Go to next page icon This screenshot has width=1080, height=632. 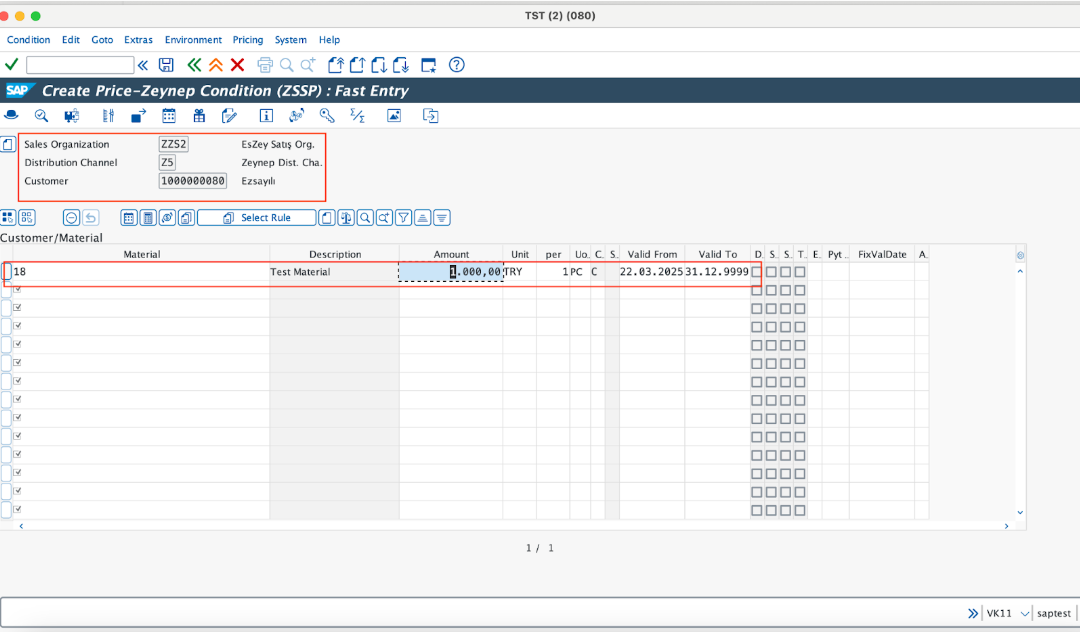[379, 65]
